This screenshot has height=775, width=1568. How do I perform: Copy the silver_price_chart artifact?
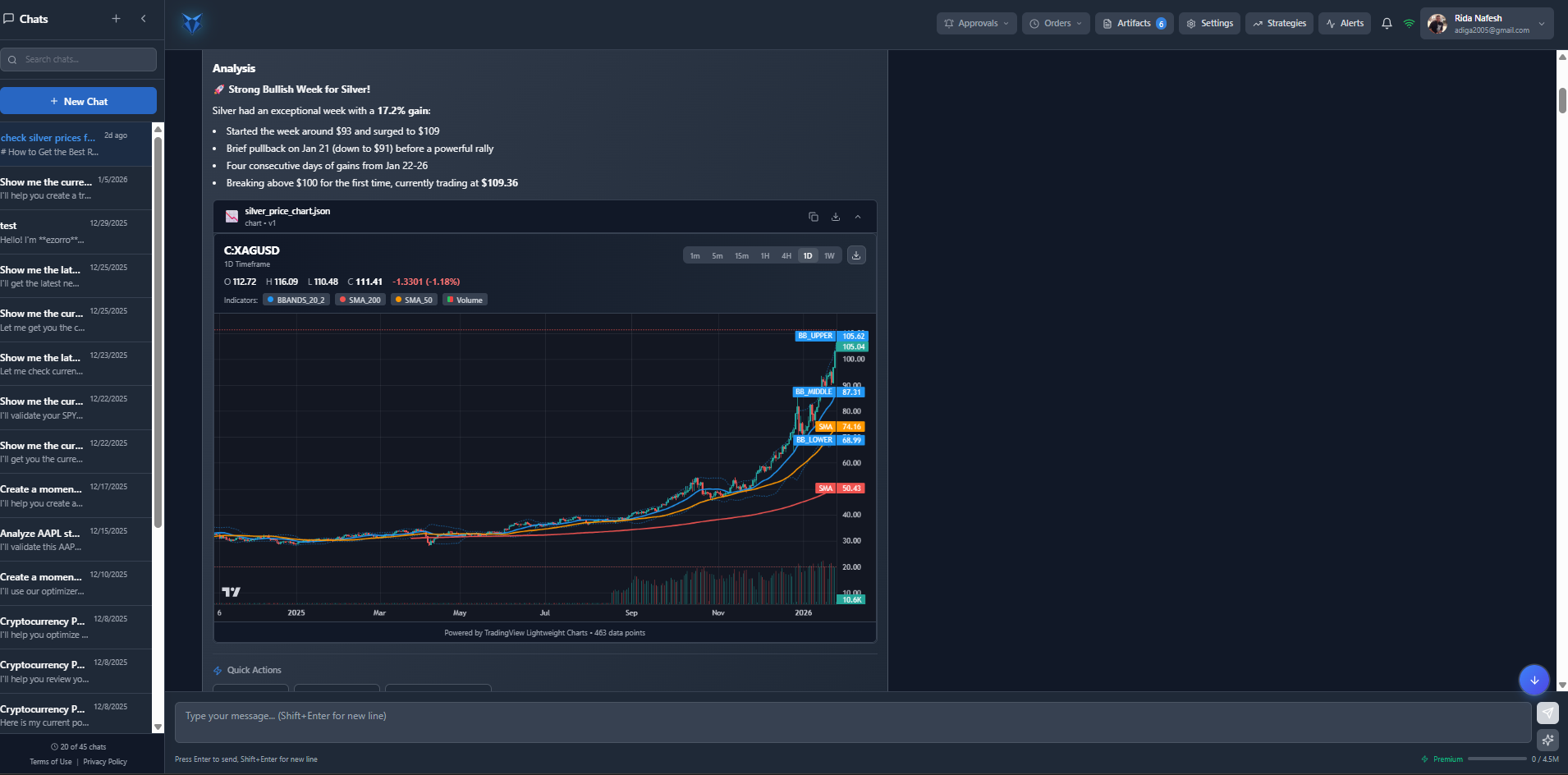click(x=812, y=216)
